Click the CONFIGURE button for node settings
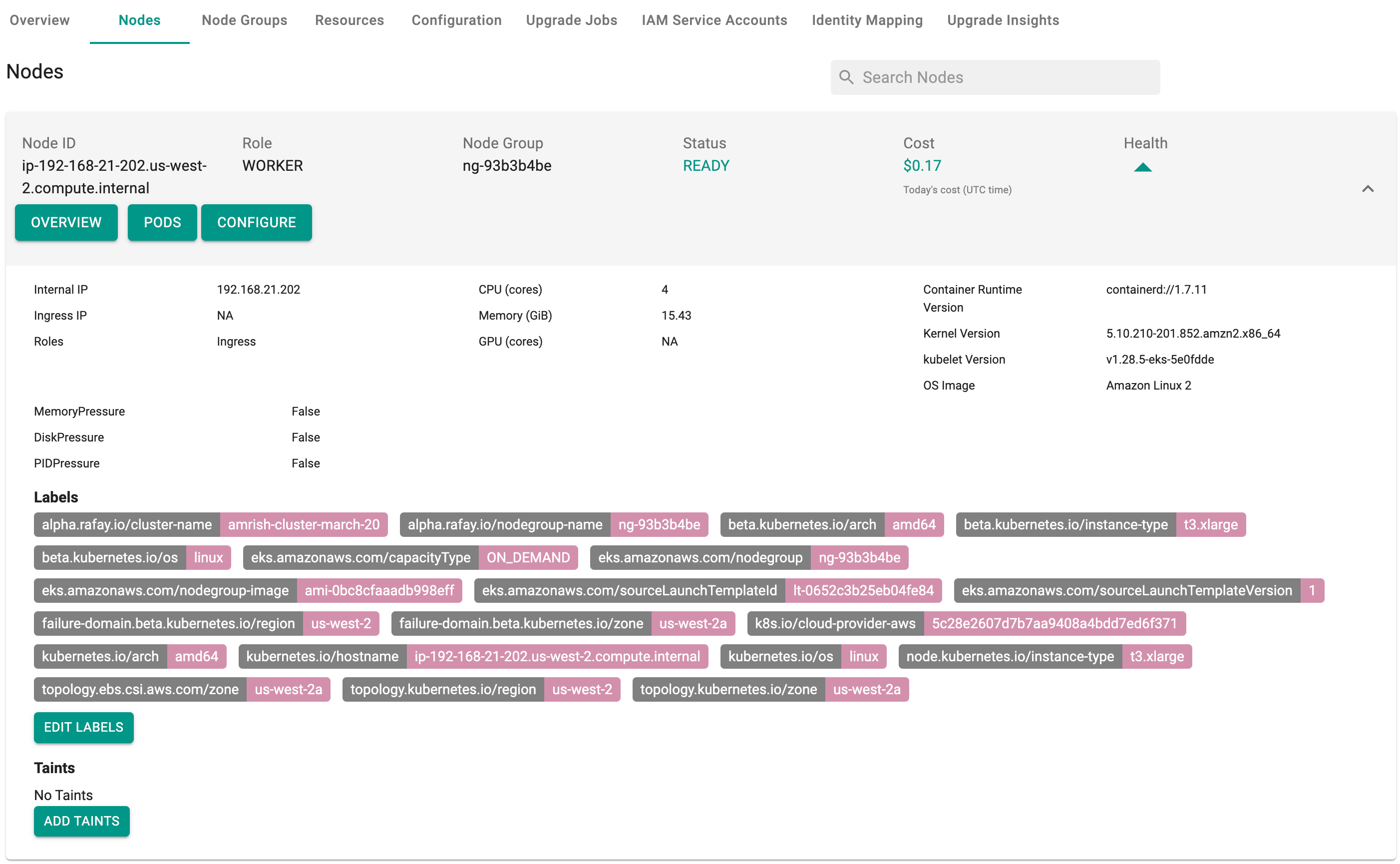Viewport: 1400px width, 864px height. click(256, 222)
